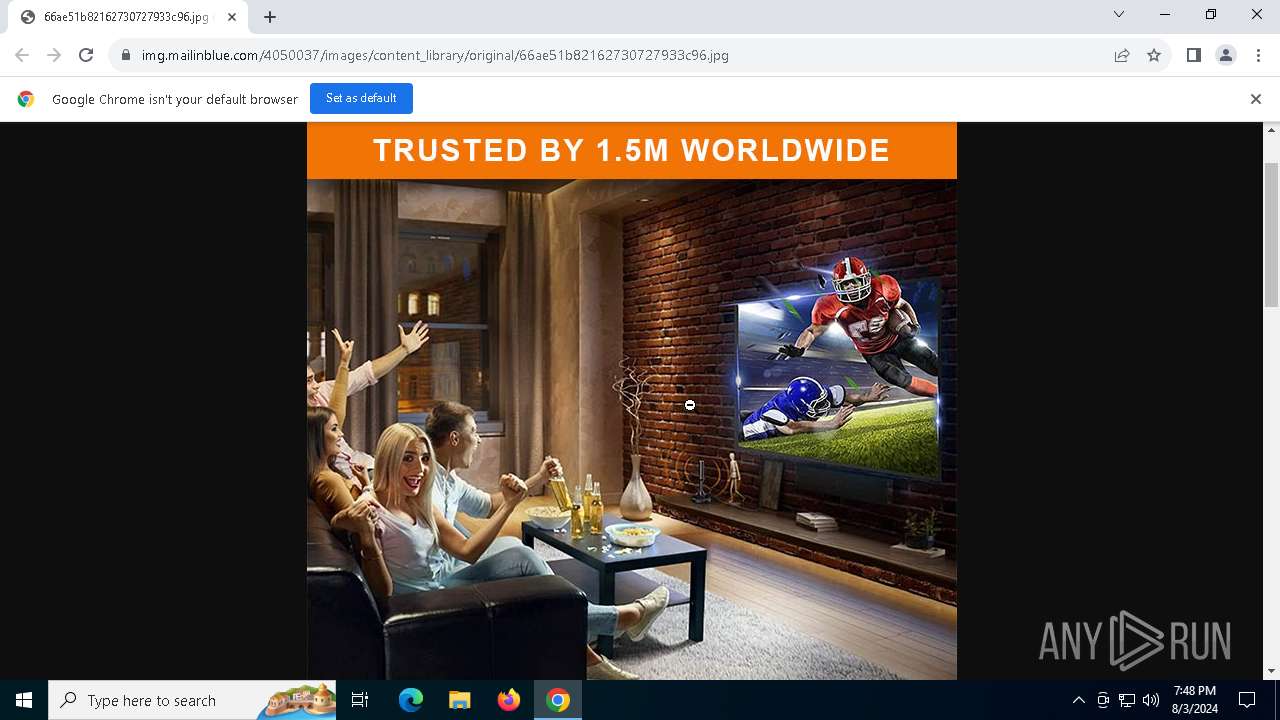Click the vertical scrollbar thumb
The height and width of the screenshot is (720, 1280).
click(1272, 234)
